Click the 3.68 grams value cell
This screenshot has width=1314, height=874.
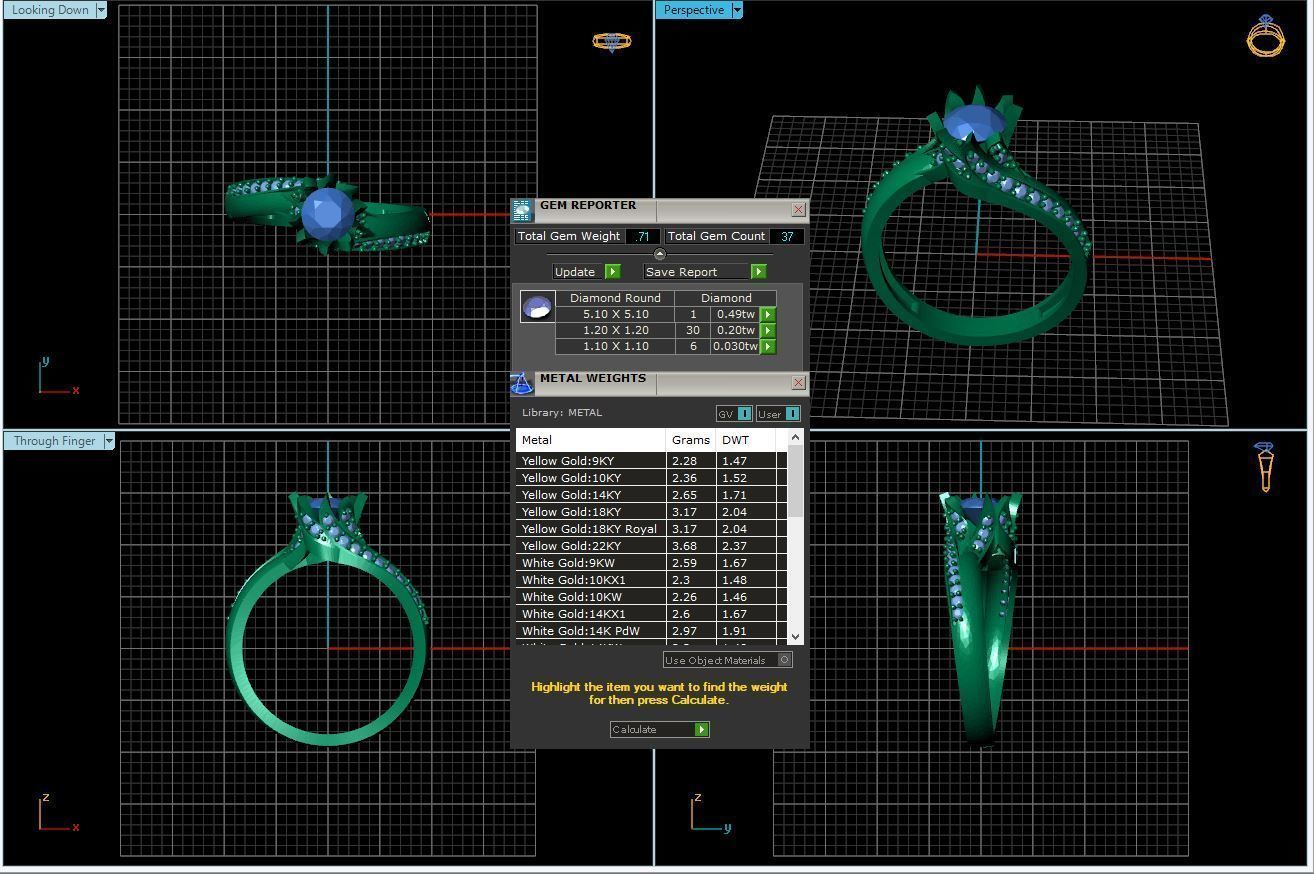(691, 546)
